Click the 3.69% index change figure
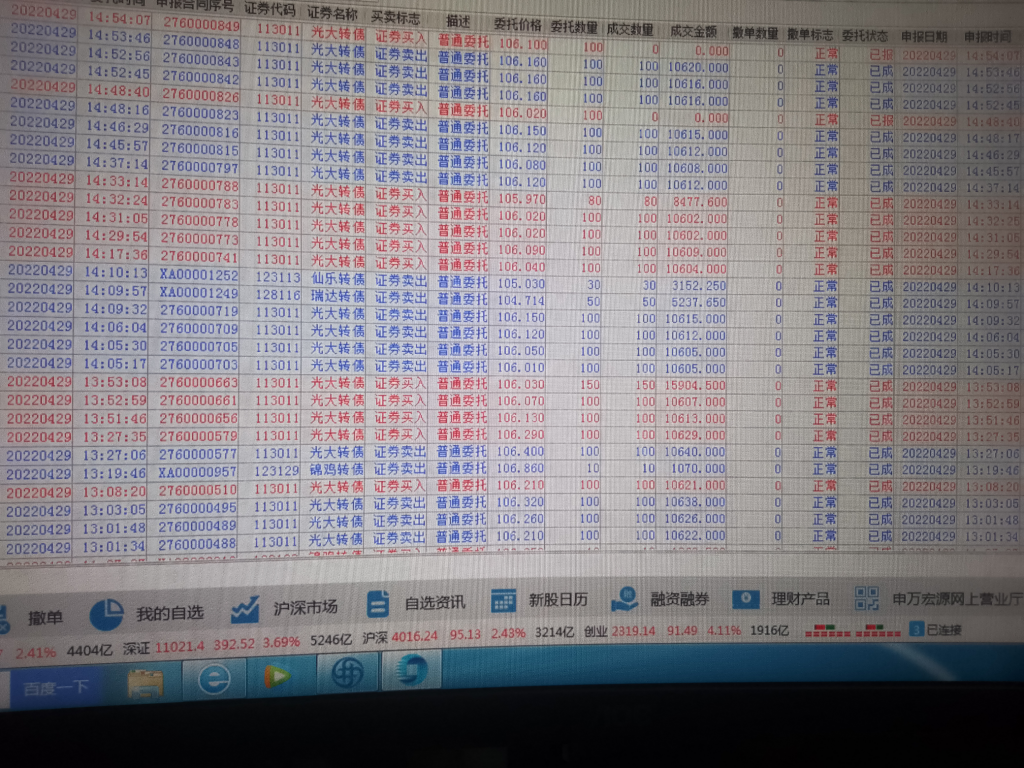 pyautogui.click(x=281, y=643)
